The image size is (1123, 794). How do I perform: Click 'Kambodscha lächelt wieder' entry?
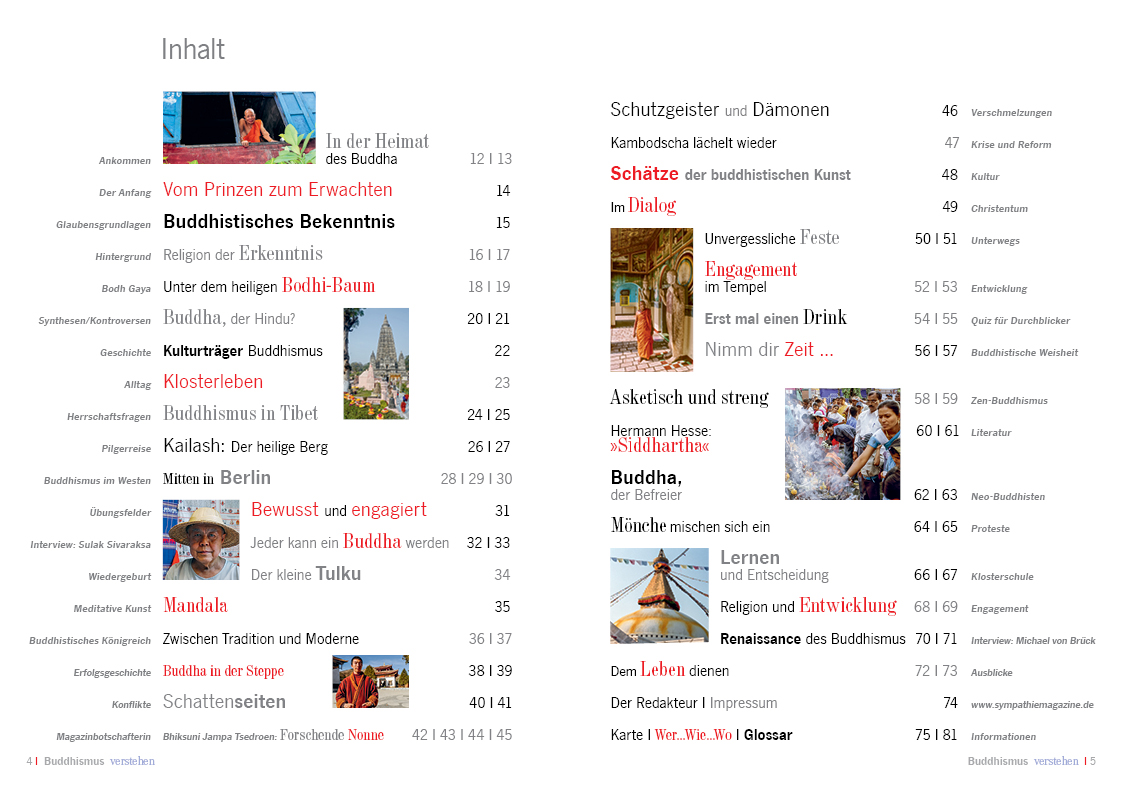click(693, 142)
